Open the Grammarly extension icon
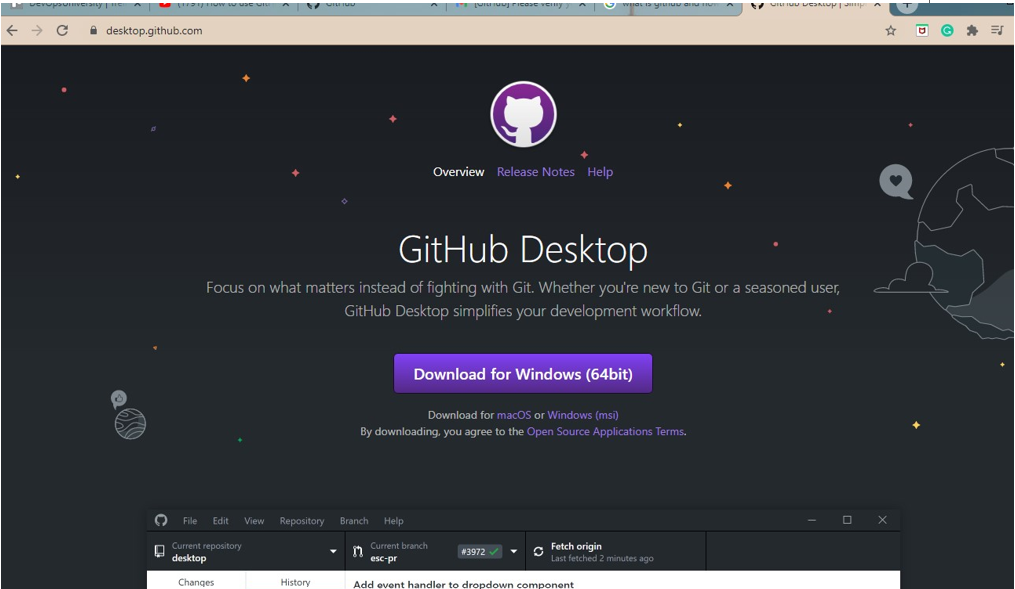Image resolution: width=1015 pixels, height=589 pixels. tap(947, 31)
